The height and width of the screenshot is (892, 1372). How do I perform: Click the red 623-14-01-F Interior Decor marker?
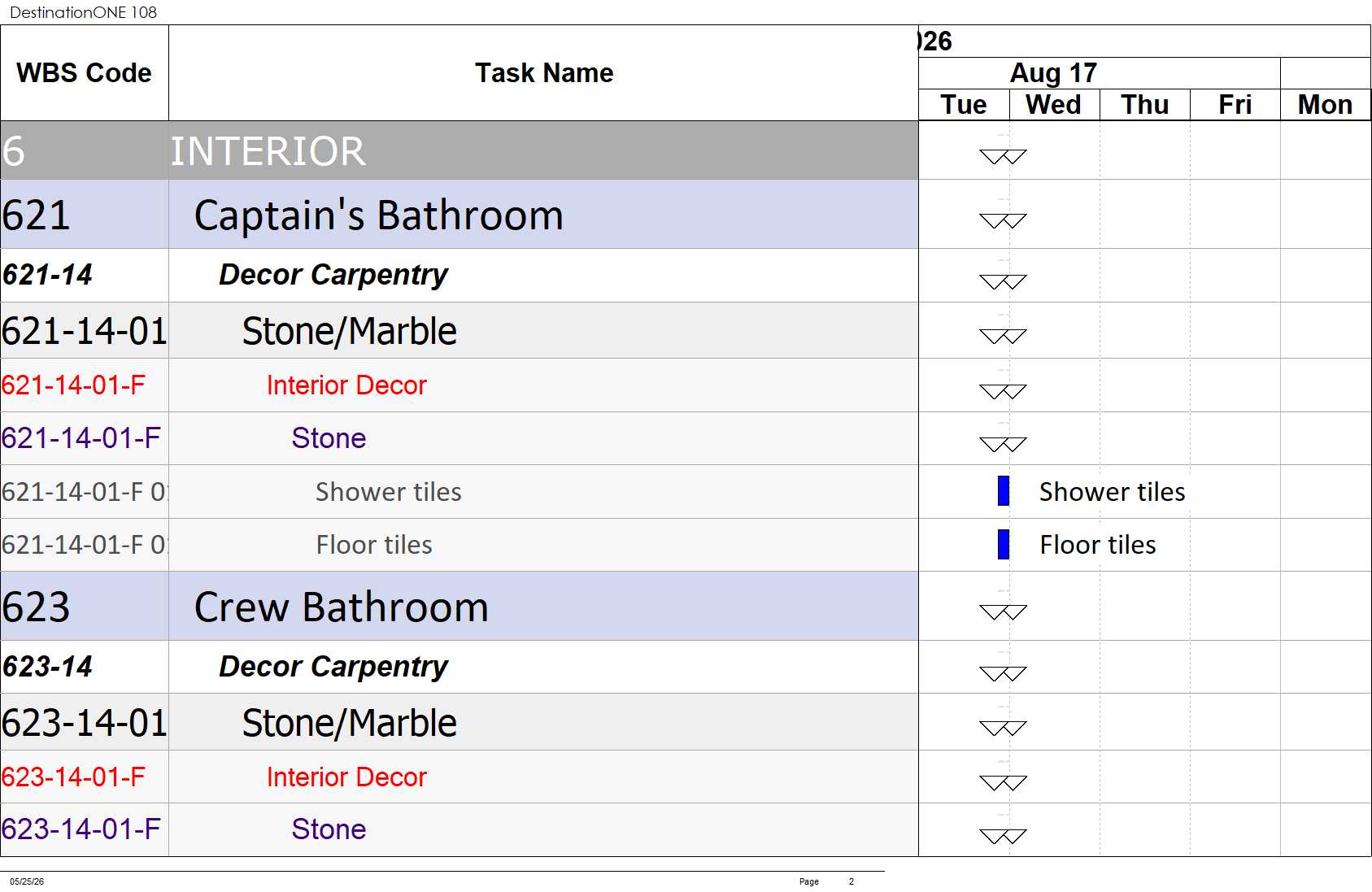[1003, 782]
